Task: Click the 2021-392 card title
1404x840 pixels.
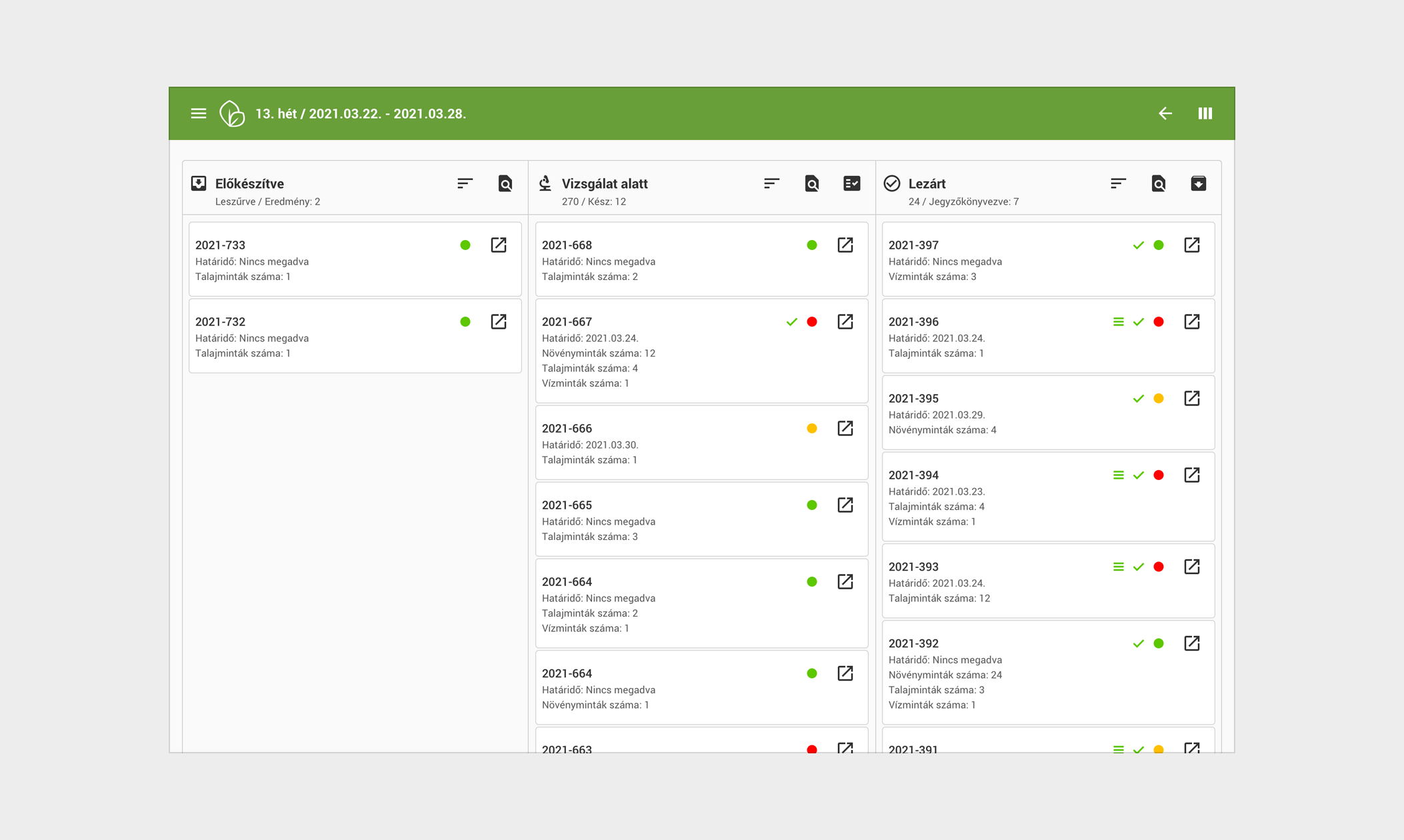Action: (913, 643)
